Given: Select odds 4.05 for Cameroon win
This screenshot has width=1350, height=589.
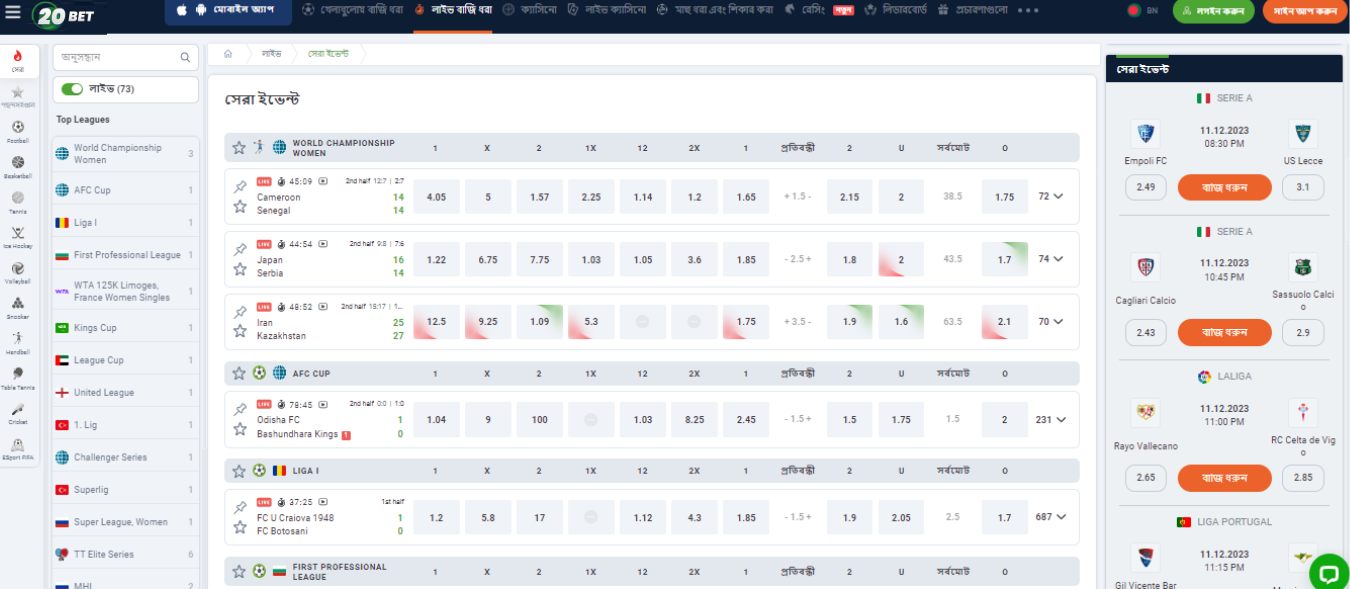Looking at the screenshot, I should [x=436, y=197].
